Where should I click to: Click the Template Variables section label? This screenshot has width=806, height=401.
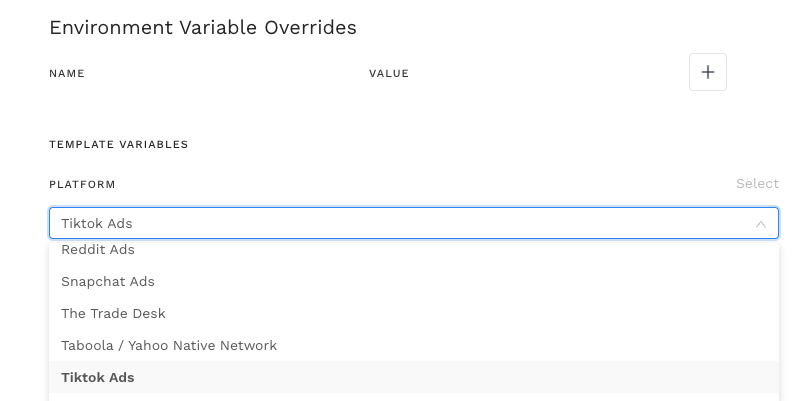coord(119,145)
